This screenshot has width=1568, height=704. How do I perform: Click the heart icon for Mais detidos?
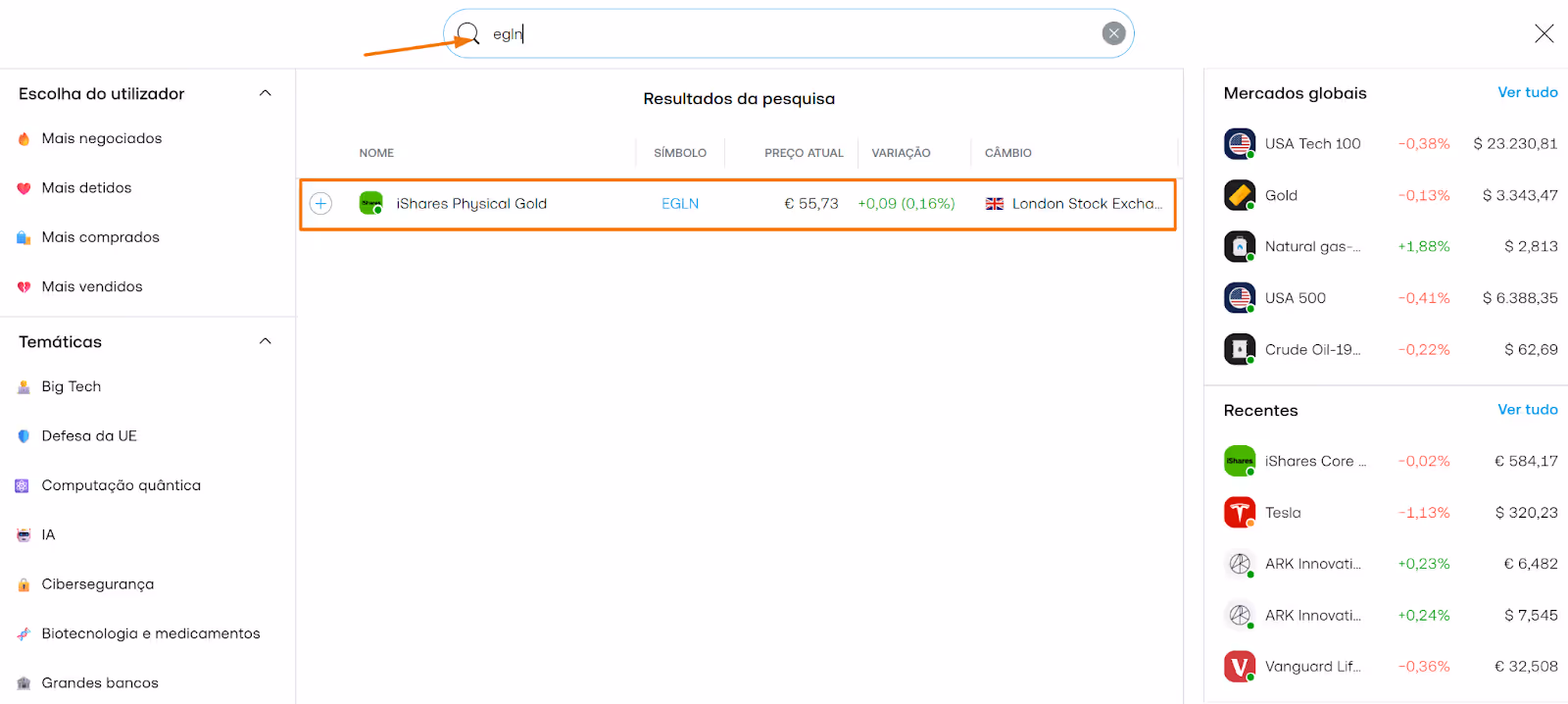tap(24, 188)
